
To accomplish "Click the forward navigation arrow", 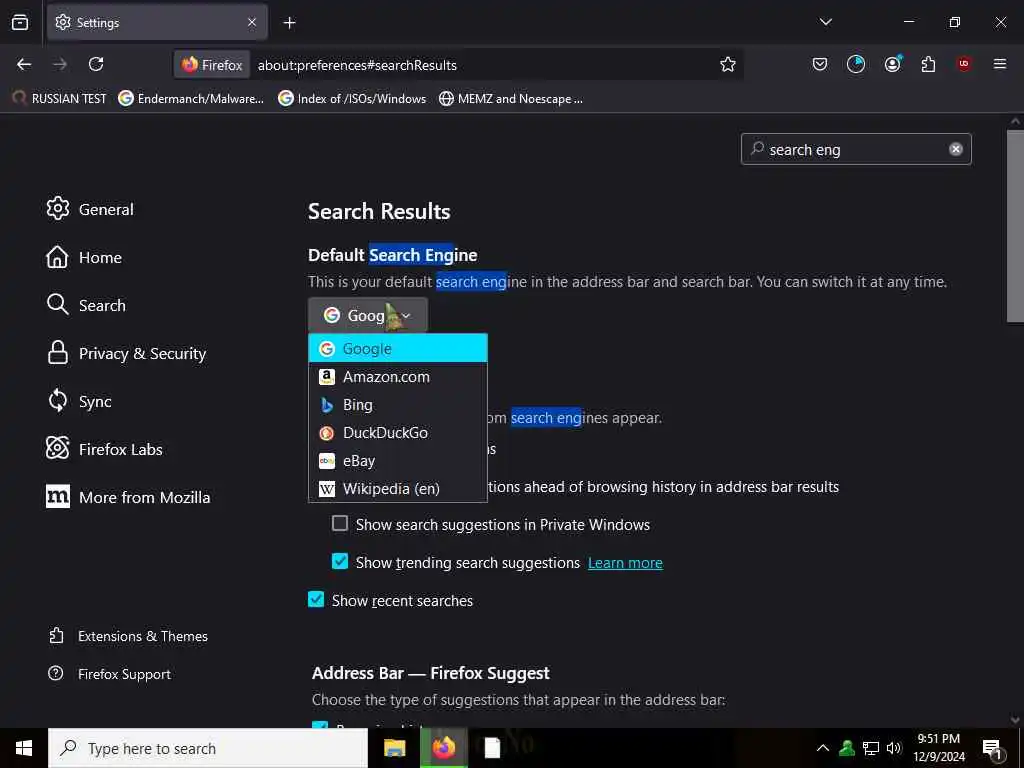I will click(x=60, y=64).
